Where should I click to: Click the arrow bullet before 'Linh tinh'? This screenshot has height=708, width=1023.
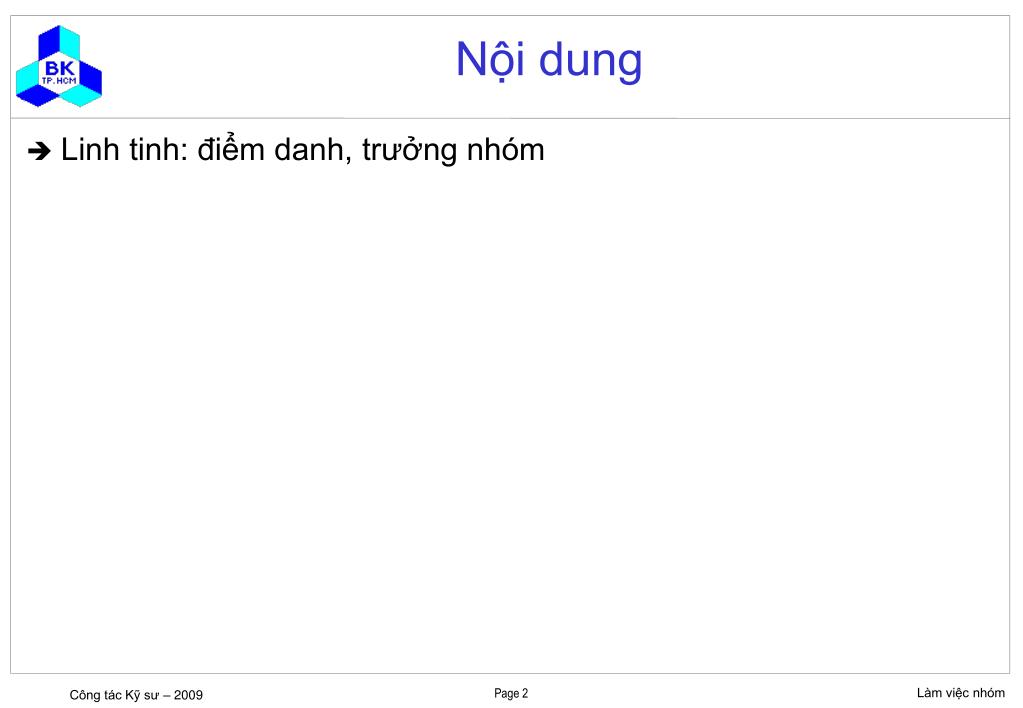39,151
